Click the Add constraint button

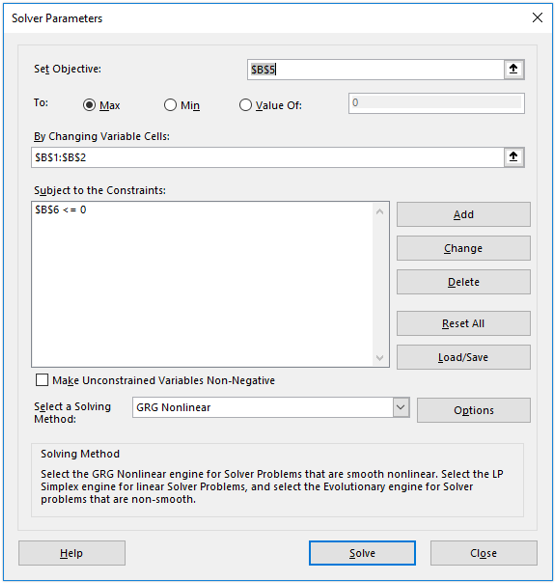pos(464,215)
